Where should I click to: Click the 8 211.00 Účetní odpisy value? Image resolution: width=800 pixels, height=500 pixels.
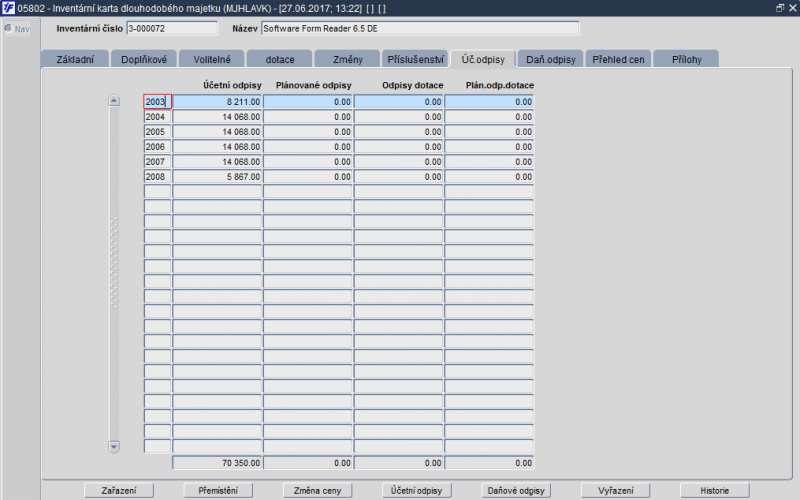217,102
